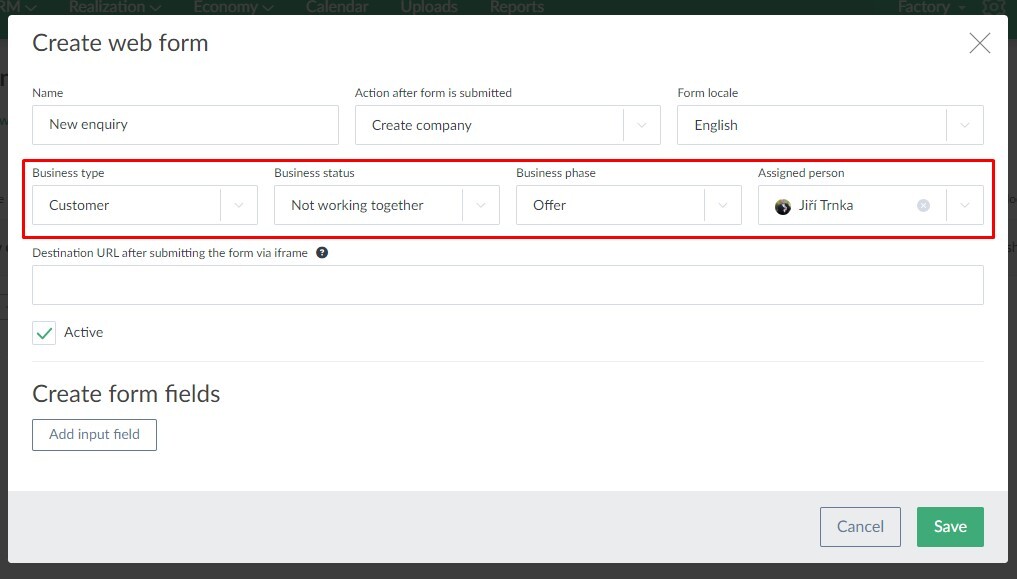
Task: Click the Destination URL text field
Action: pos(507,285)
